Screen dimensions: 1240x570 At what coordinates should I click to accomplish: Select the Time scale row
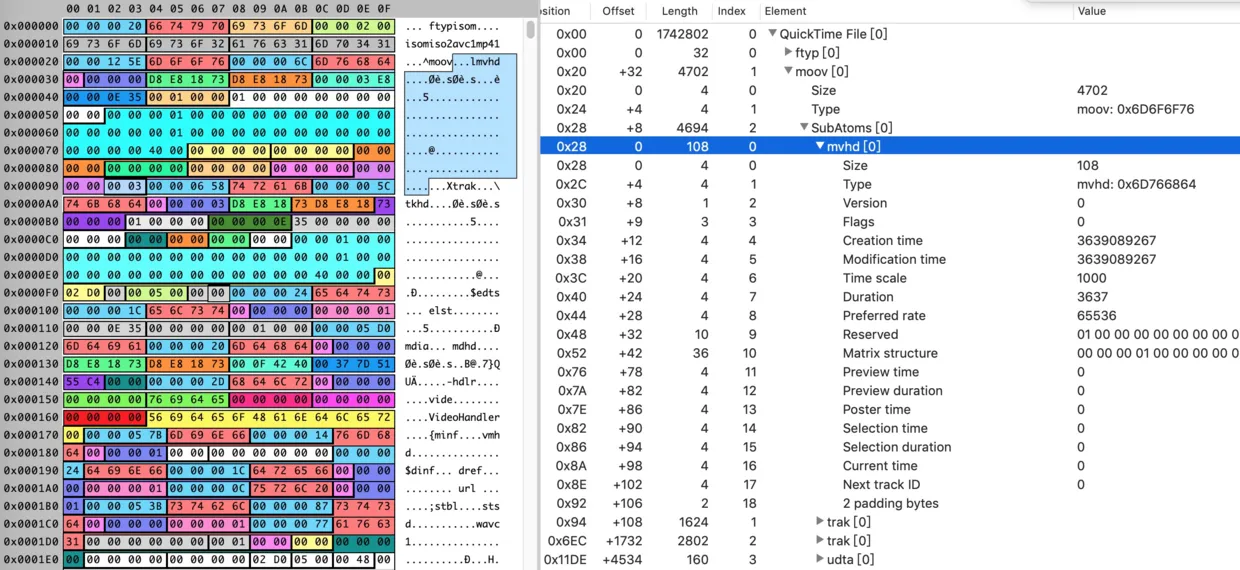click(890, 278)
